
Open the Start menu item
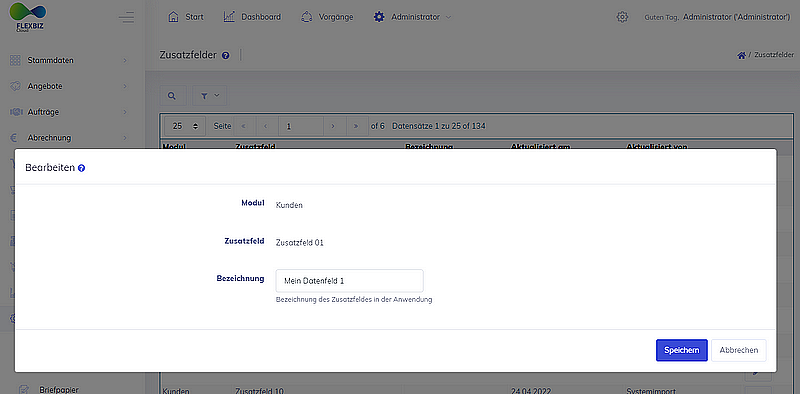[x=194, y=17]
